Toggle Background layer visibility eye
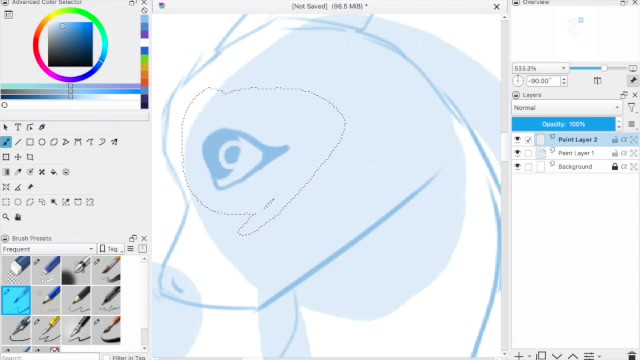Viewport: 640px width, 360px height. 518,167
